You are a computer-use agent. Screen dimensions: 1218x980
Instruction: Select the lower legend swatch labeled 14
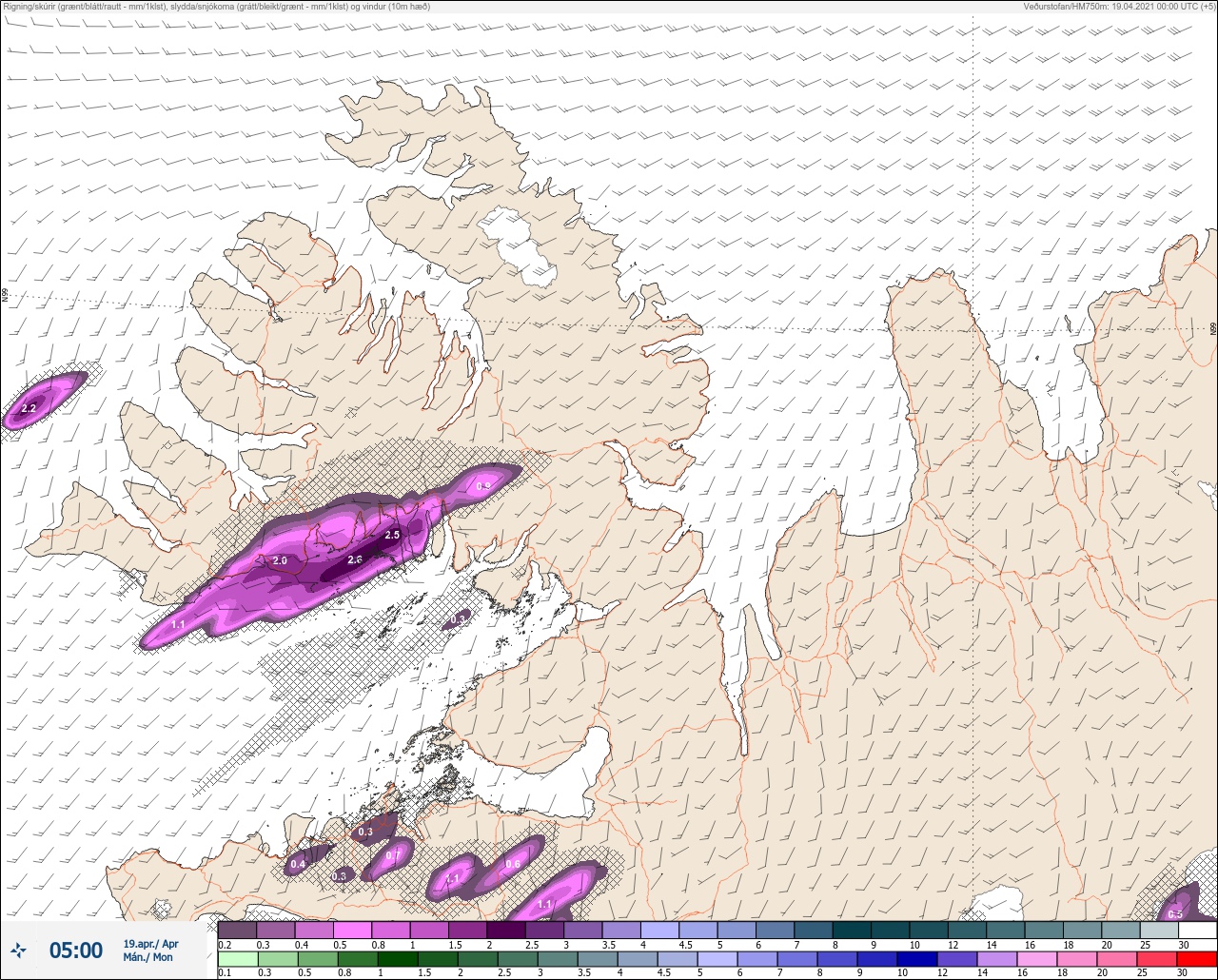pos(997,959)
